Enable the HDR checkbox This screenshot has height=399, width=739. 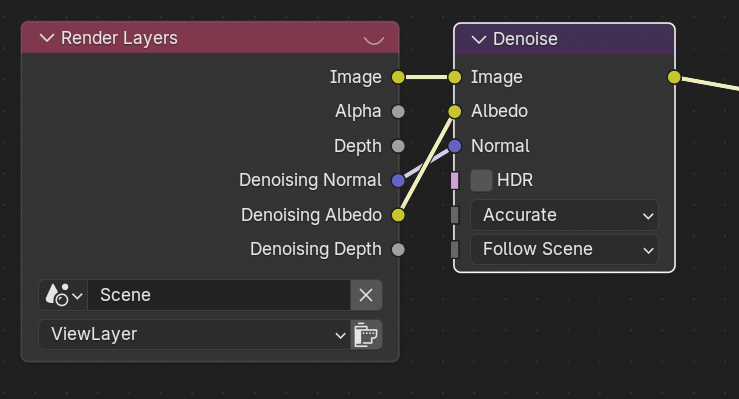481,180
